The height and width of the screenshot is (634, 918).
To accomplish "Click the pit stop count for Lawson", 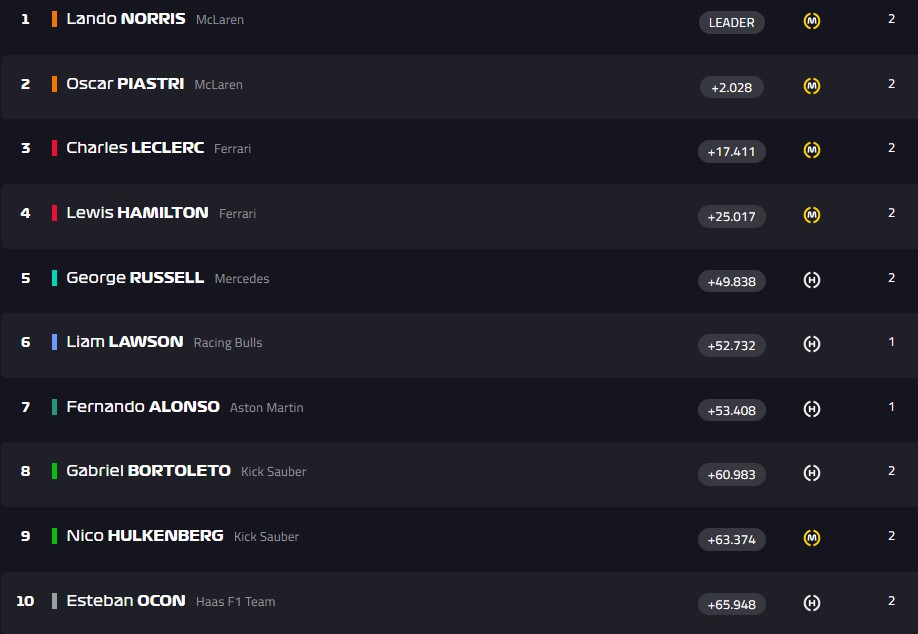I will pyautogui.click(x=891, y=342).
